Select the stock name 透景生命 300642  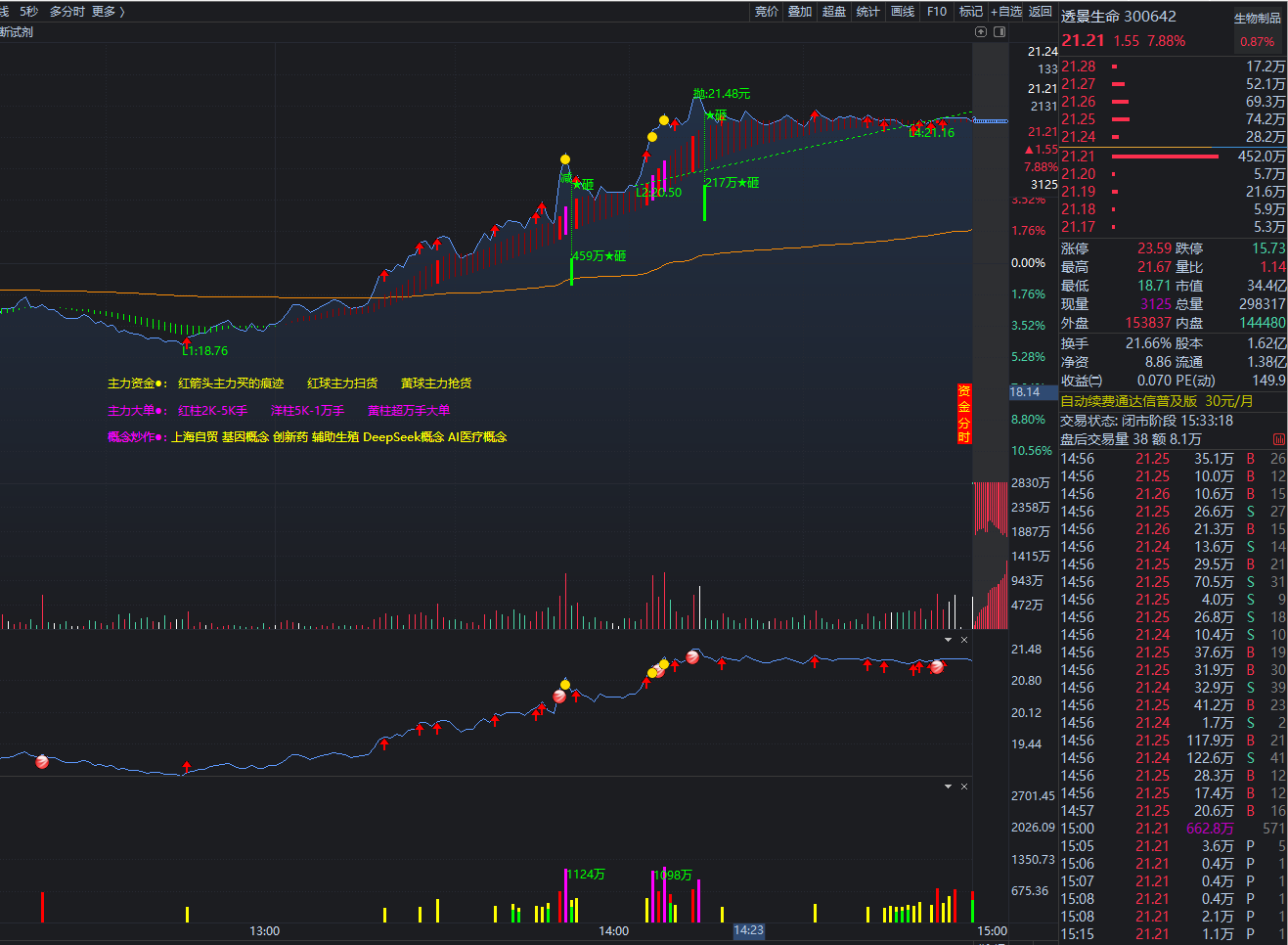pos(1119,17)
